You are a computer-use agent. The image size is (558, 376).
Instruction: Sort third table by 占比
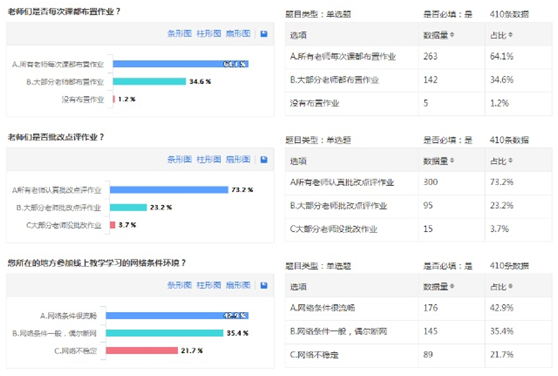click(501, 286)
